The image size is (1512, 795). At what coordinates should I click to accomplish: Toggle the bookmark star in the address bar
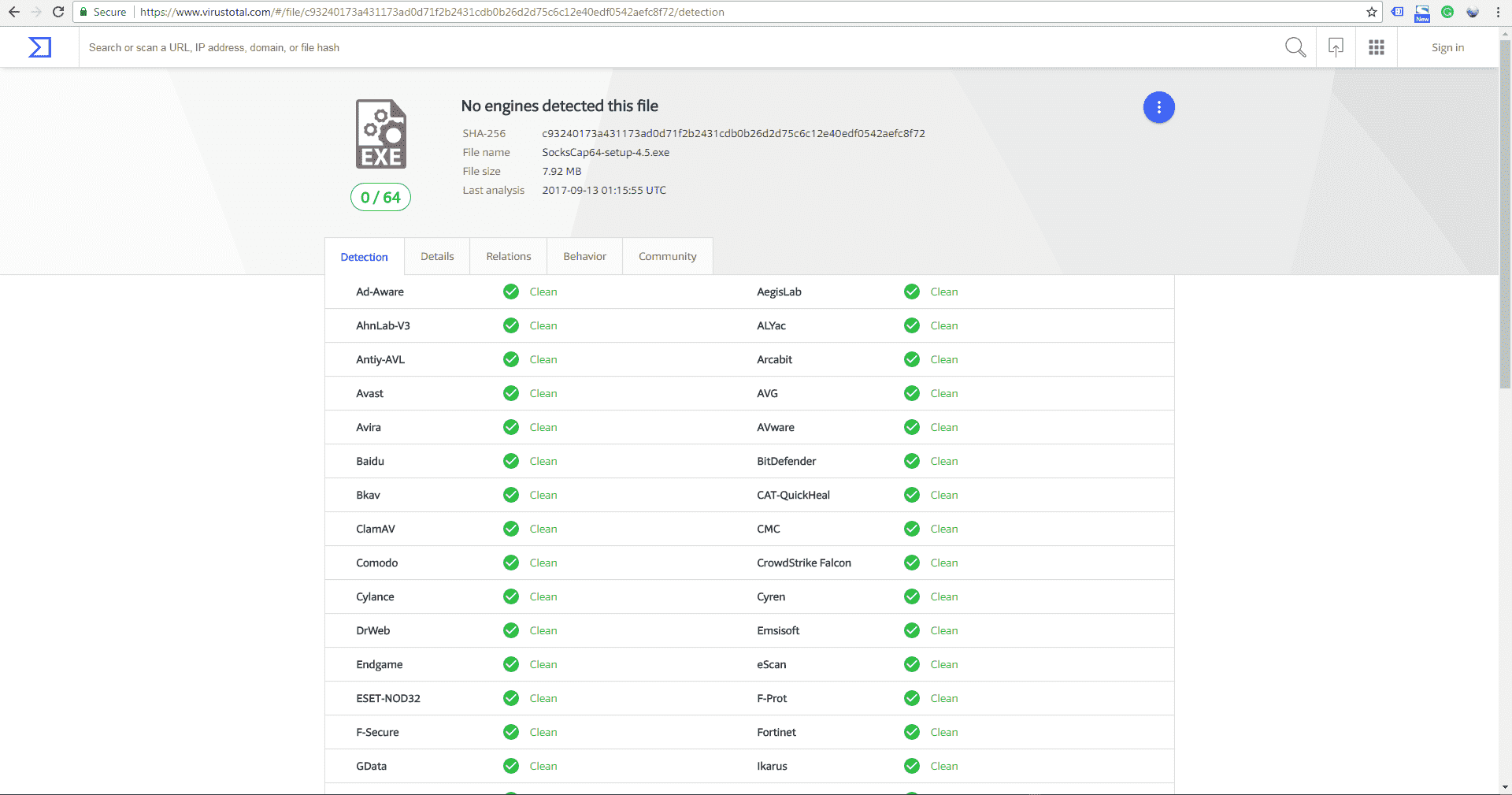(x=1372, y=12)
